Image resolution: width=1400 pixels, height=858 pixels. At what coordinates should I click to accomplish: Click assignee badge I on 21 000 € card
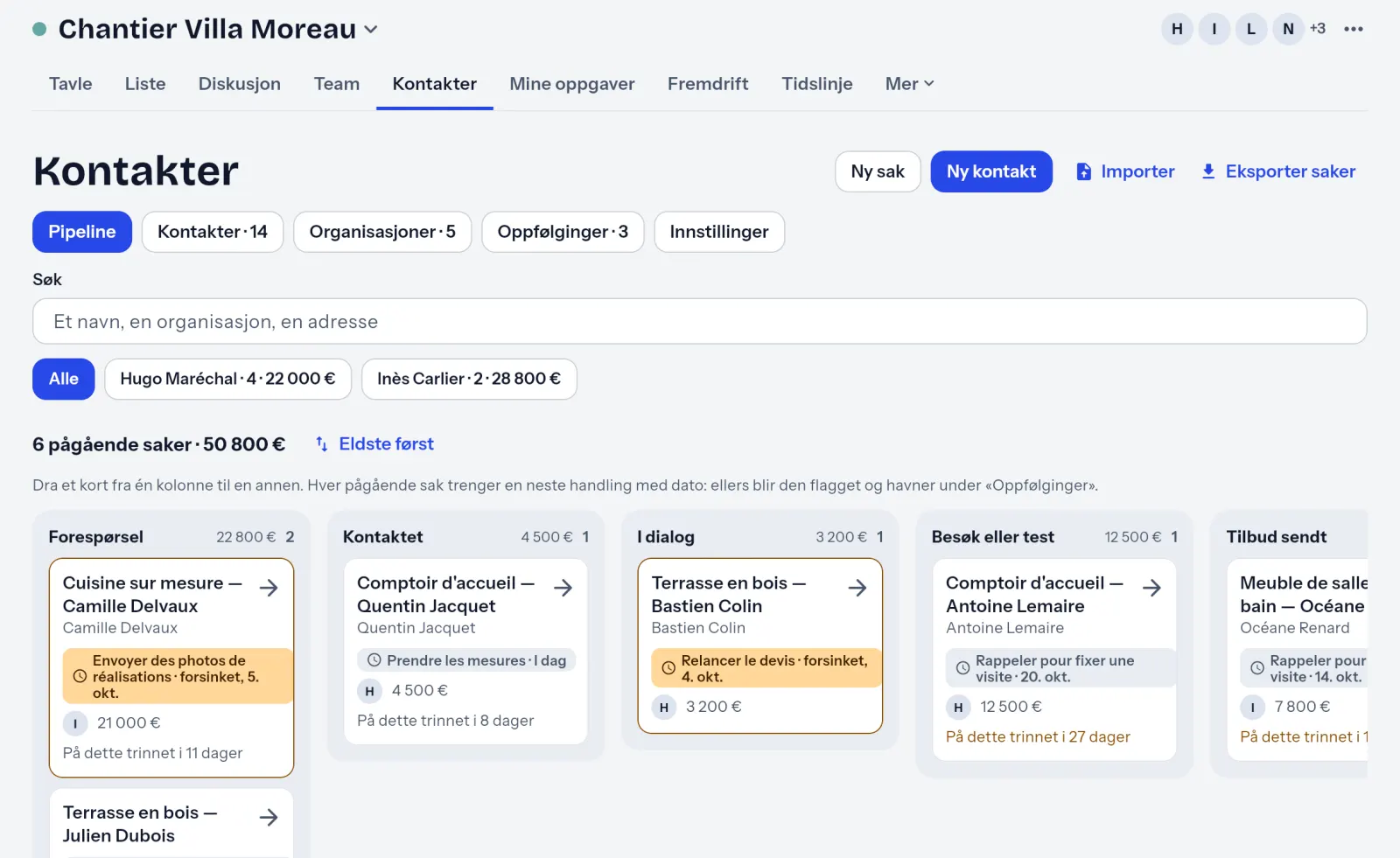point(75,723)
